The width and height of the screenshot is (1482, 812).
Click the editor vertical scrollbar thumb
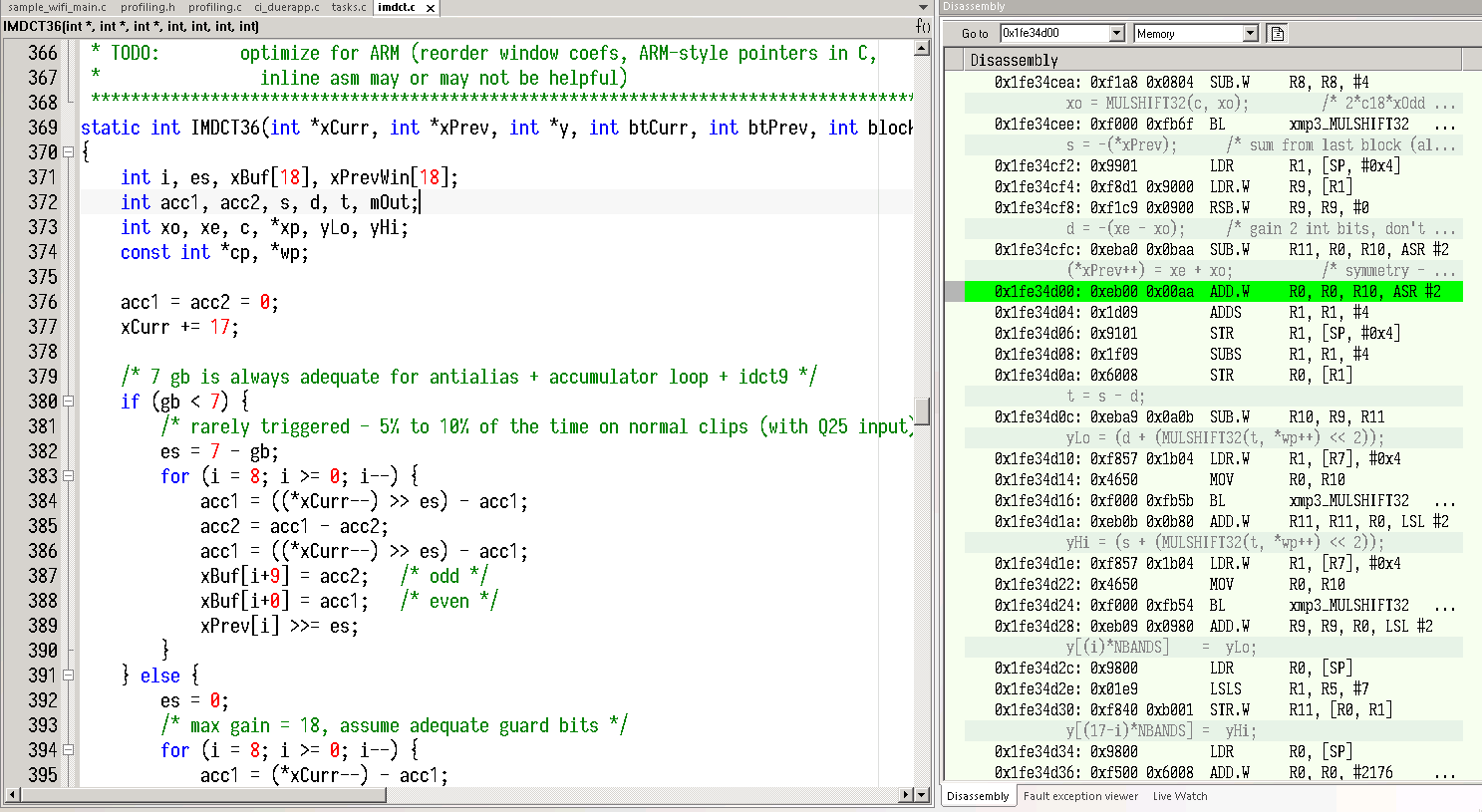[x=923, y=410]
